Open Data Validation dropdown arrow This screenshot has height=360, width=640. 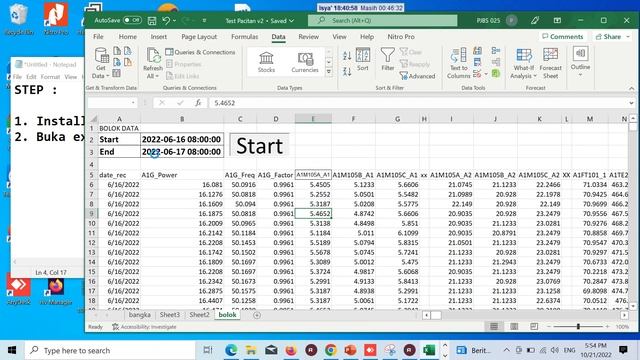486,74
